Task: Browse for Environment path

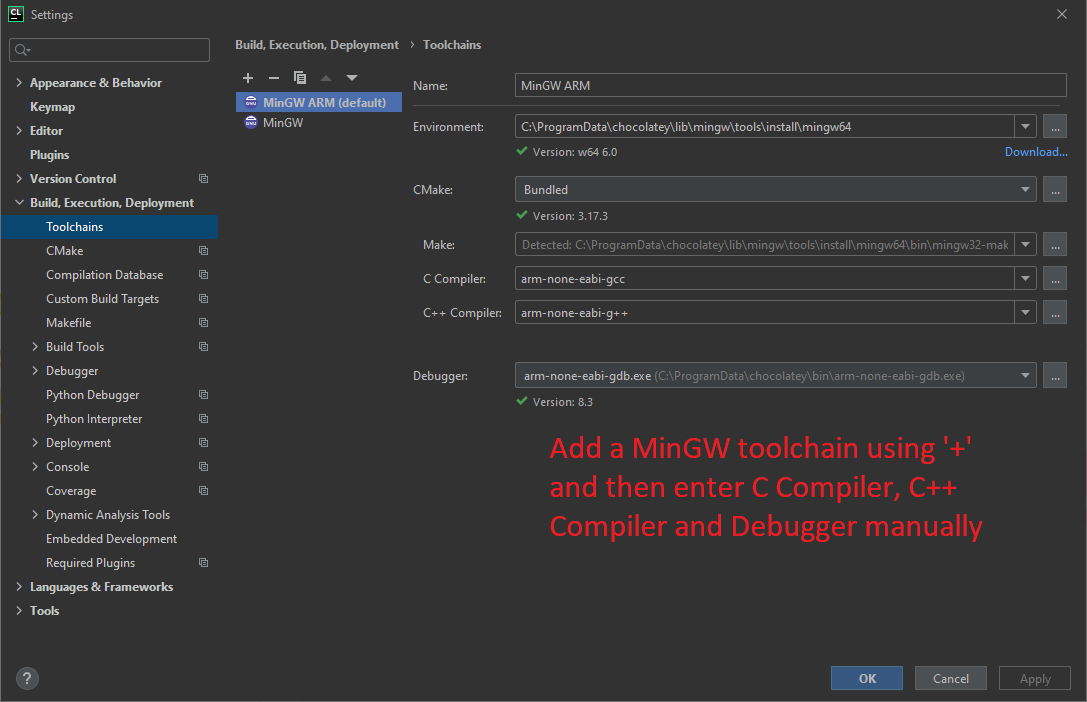Action: pyautogui.click(x=1054, y=127)
